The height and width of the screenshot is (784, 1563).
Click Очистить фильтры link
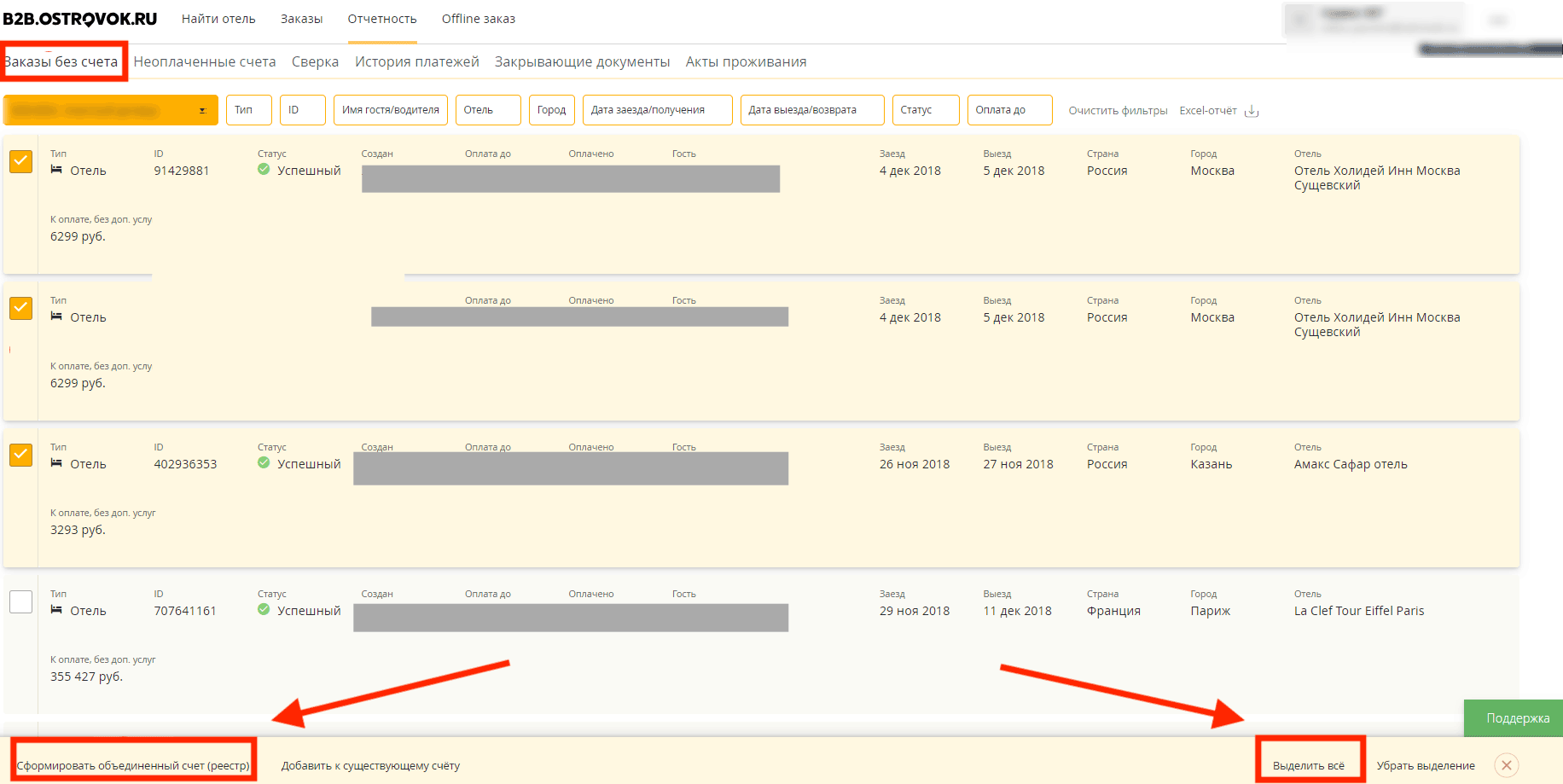(1119, 111)
